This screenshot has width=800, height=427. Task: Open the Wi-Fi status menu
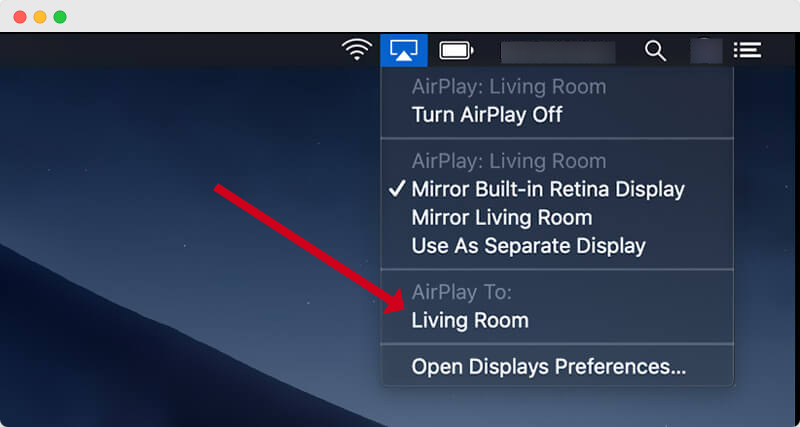pos(357,50)
